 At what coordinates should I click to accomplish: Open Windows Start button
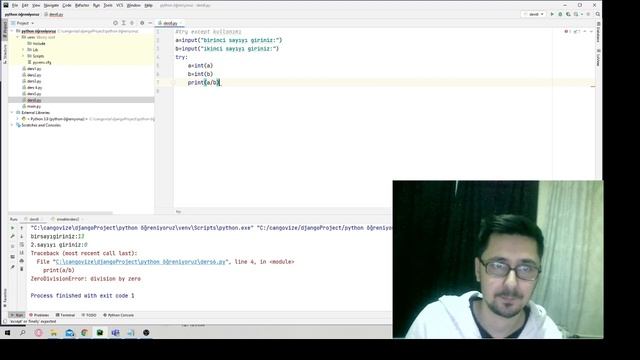click(x=7, y=333)
